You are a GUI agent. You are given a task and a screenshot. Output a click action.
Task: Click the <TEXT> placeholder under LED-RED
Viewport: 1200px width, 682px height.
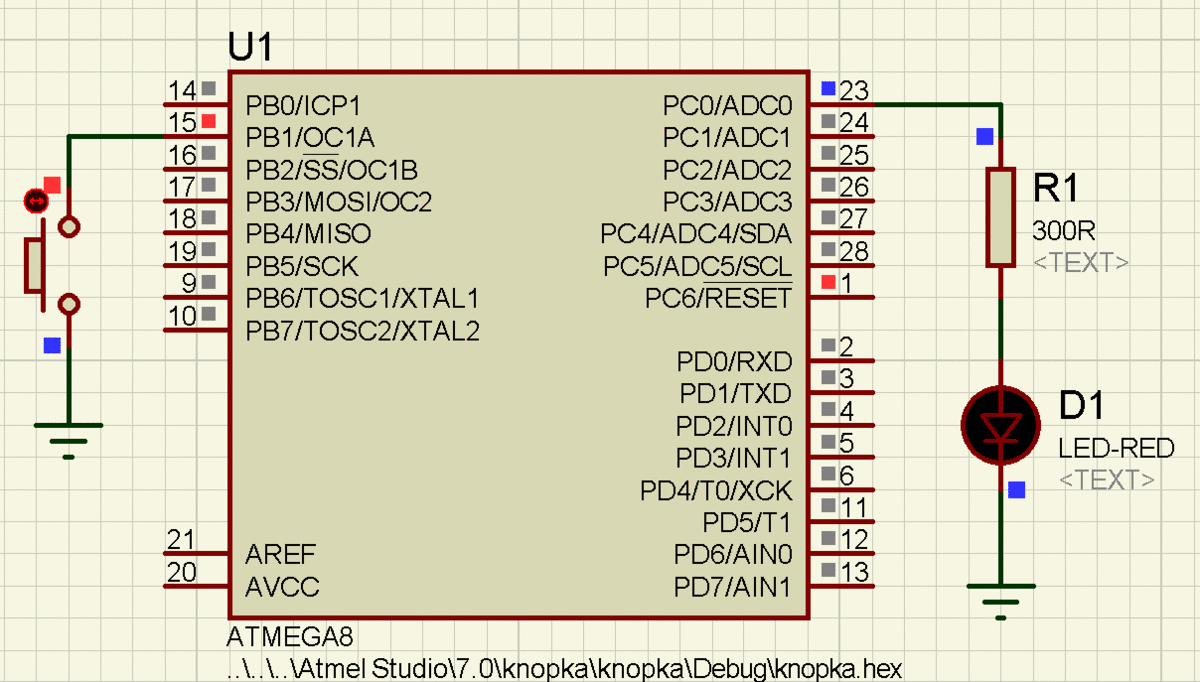click(x=1107, y=480)
